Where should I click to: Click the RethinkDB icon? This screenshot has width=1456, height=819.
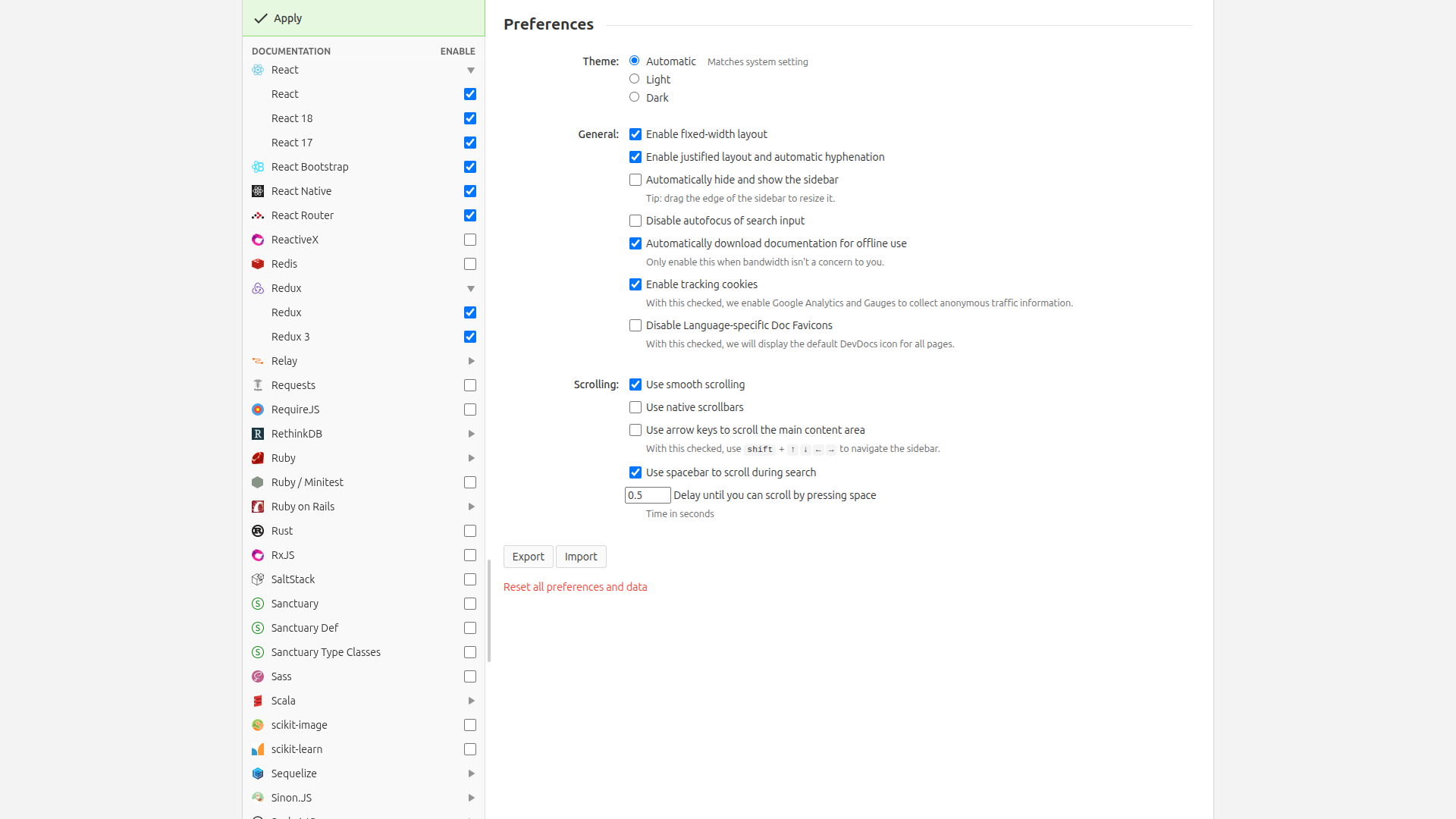coord(258,434)
